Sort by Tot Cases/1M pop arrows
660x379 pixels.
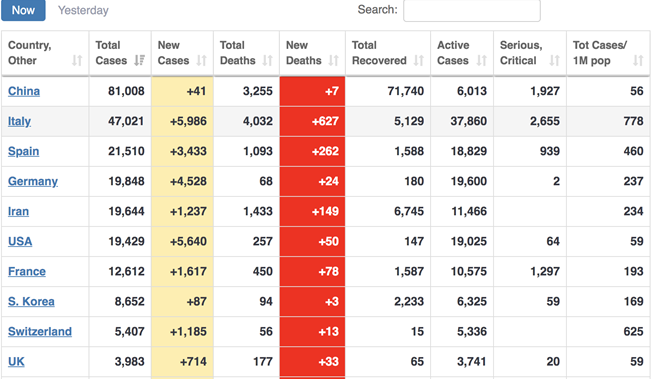638,61
